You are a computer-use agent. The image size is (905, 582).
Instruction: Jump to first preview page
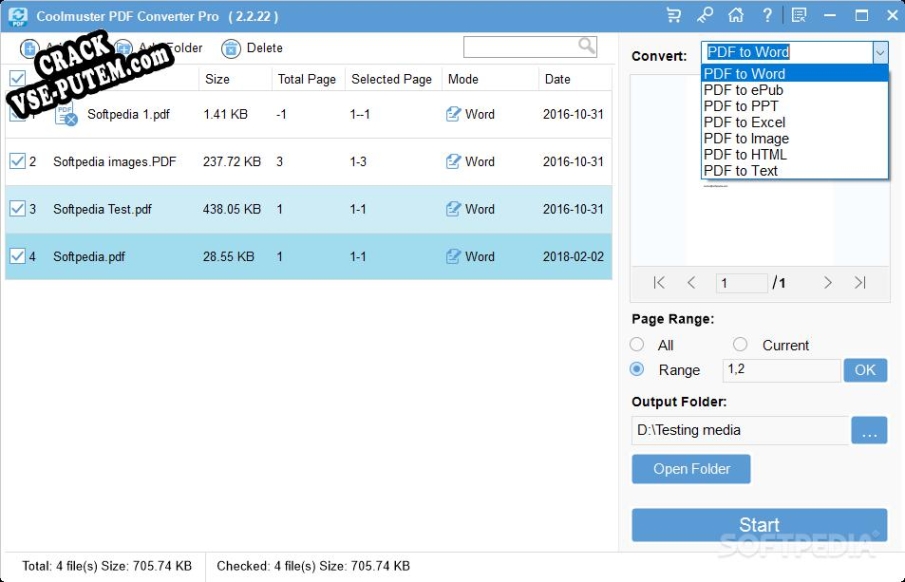(659, 282)
